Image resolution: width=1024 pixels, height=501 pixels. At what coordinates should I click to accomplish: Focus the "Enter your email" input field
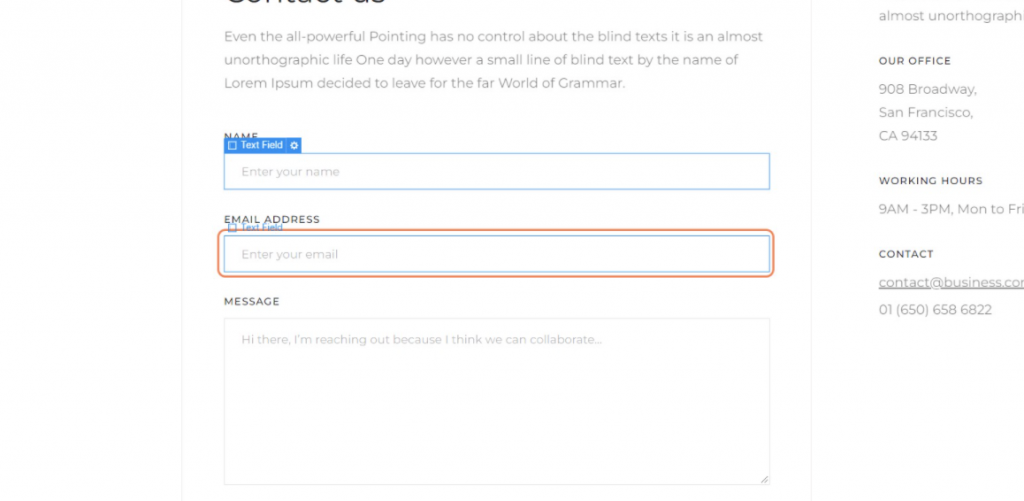pos(496,254)
